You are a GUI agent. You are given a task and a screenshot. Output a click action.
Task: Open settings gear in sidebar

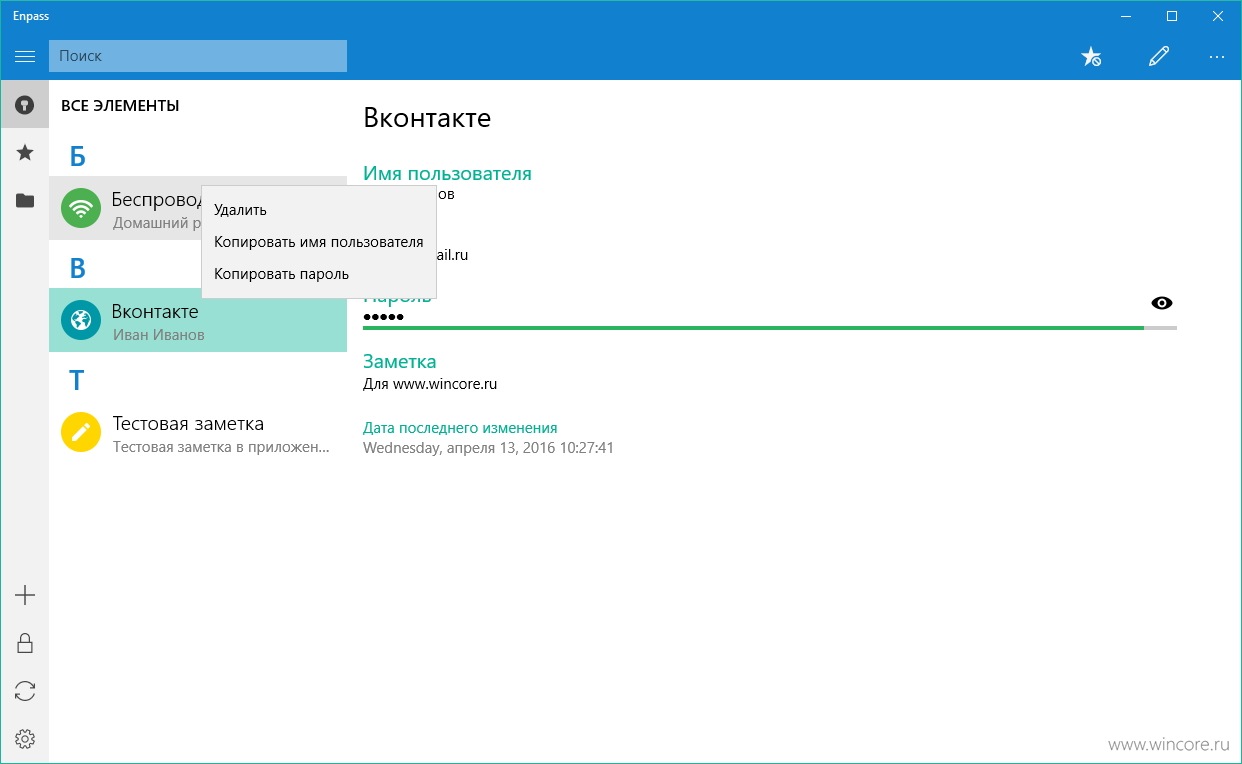25,739
